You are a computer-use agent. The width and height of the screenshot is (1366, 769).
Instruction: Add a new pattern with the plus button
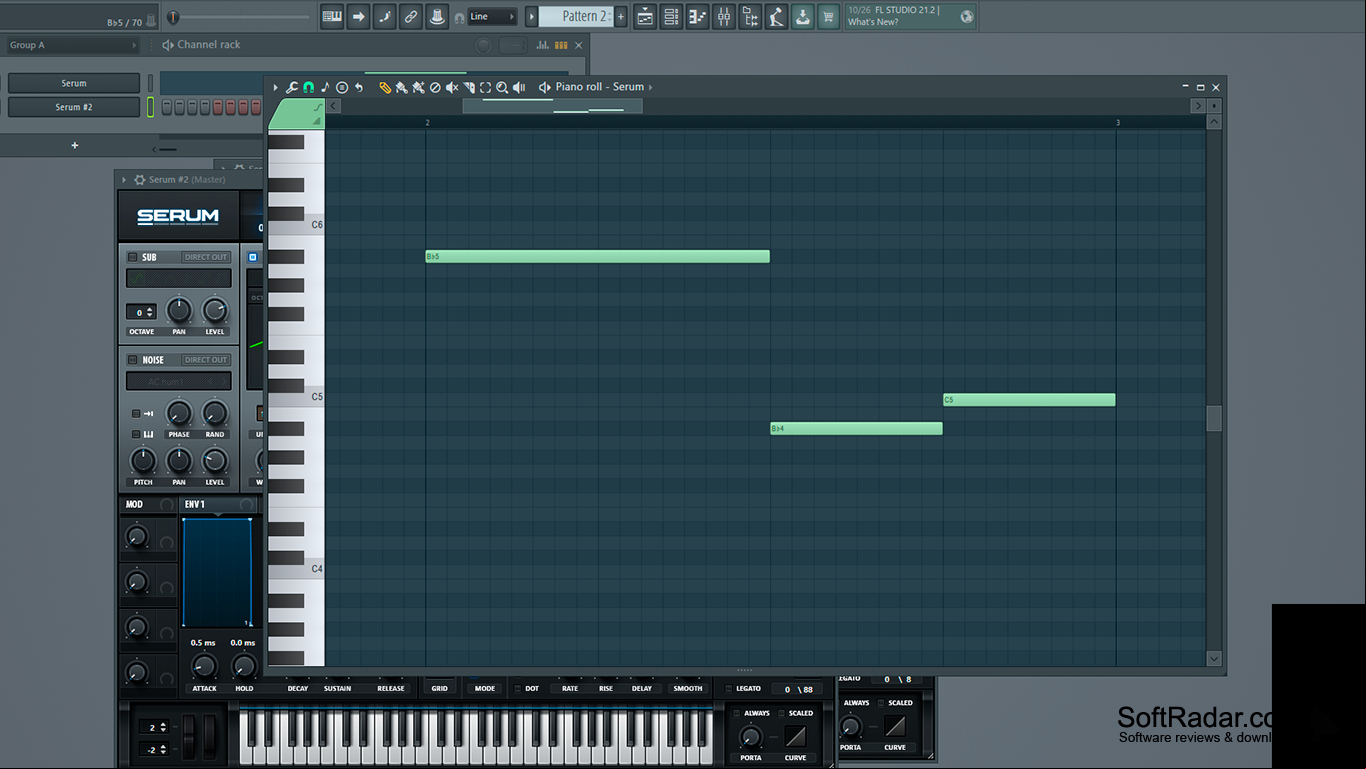(621, 17)
